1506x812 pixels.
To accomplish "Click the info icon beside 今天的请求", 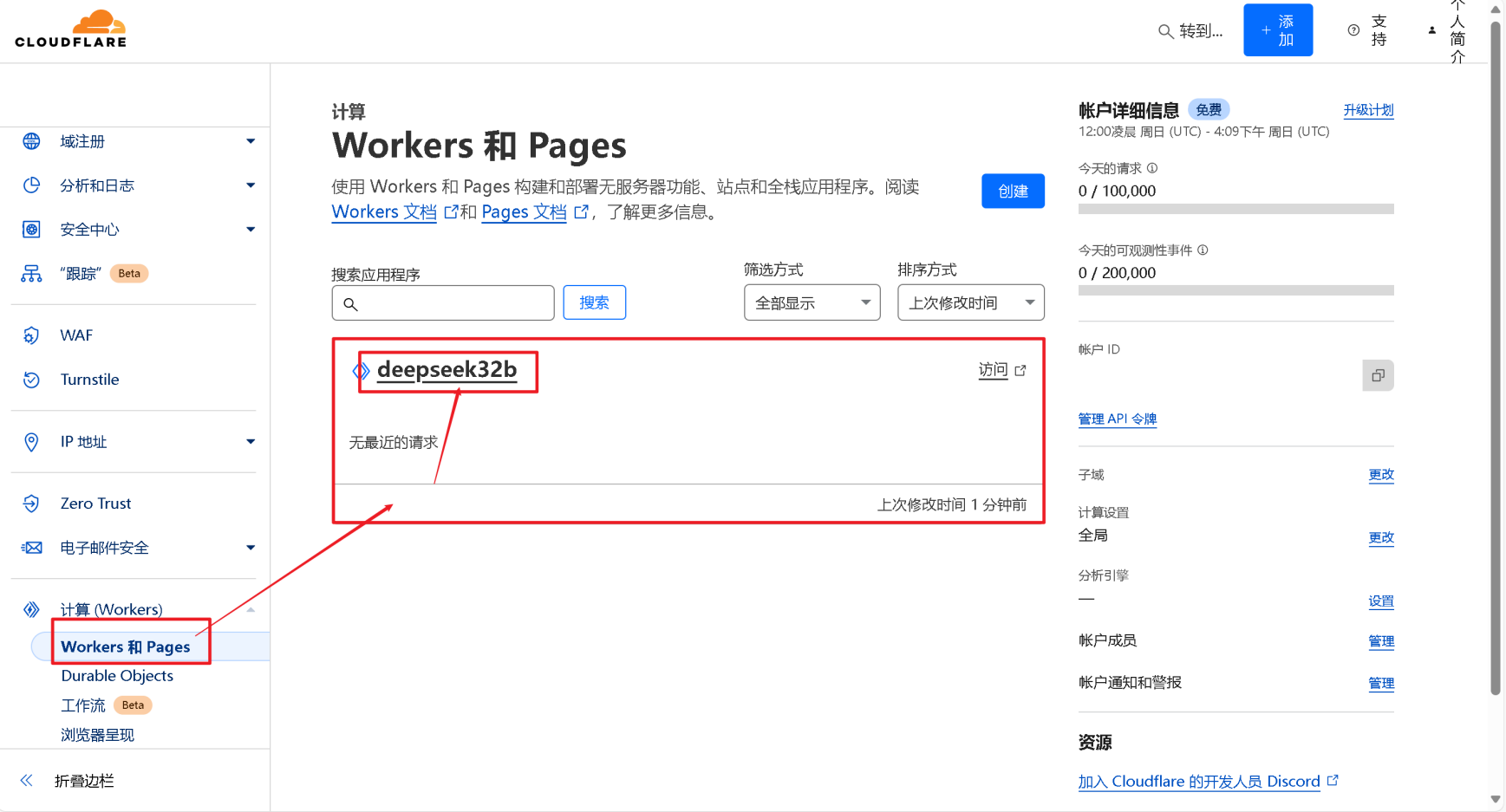I will click(x=1152, y=168).
